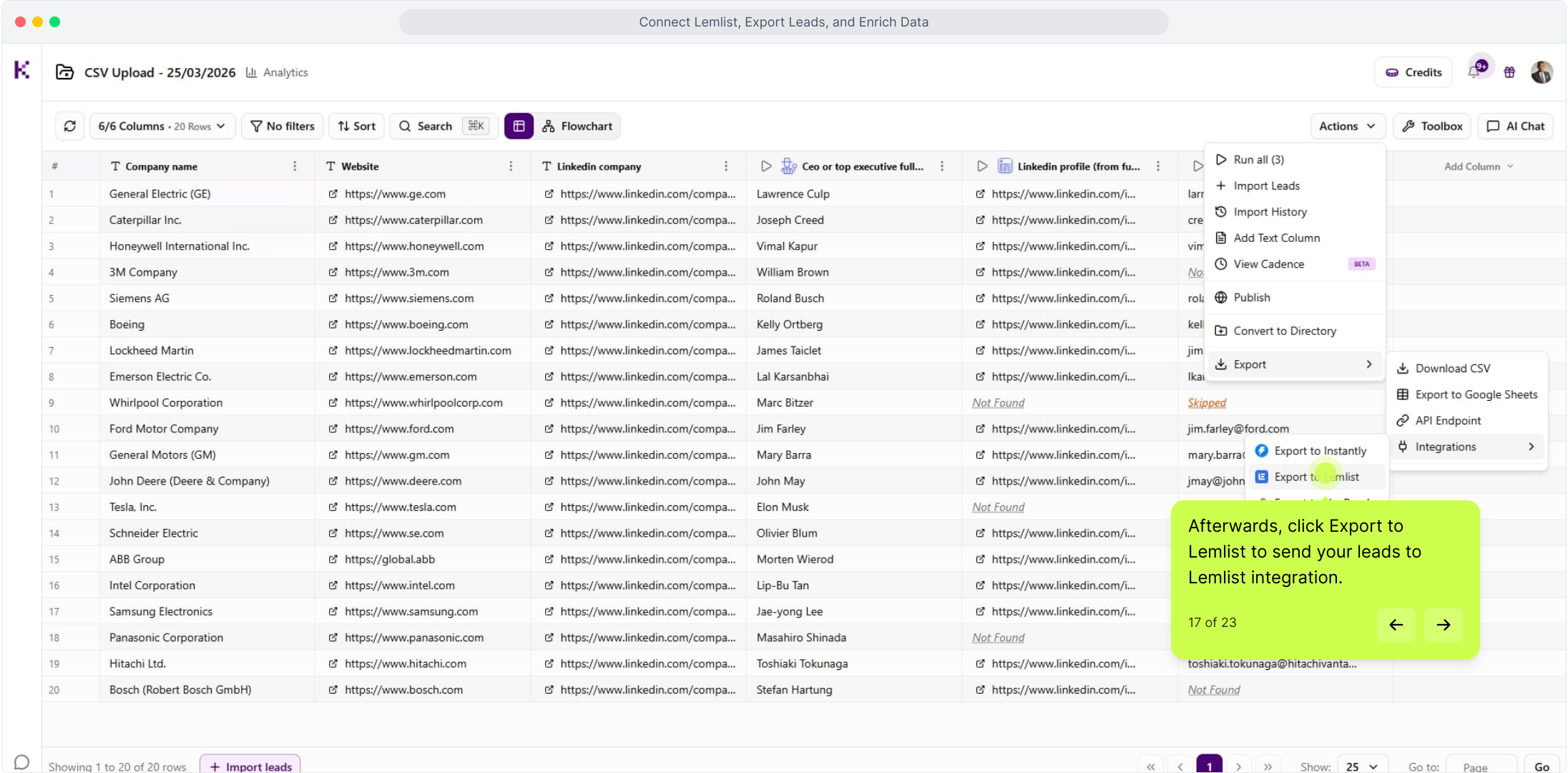This screenshot has height=773, width=1568.
Task: Open AI Chat
Action: pyautogui.click(x=1516, y=126)
